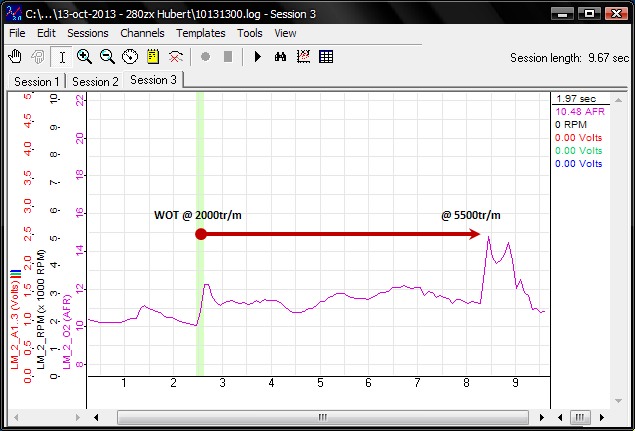Switch to Session 2 tab

point(95,81)
